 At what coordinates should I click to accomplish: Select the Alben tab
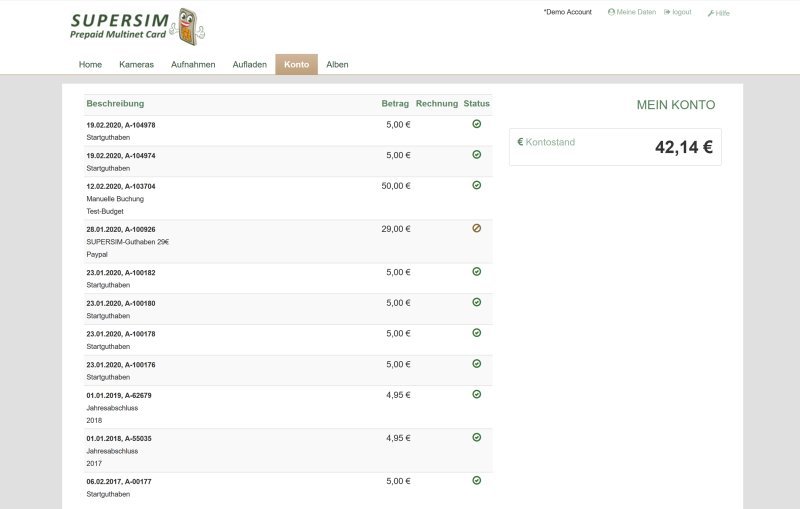[x=337, y=65]
